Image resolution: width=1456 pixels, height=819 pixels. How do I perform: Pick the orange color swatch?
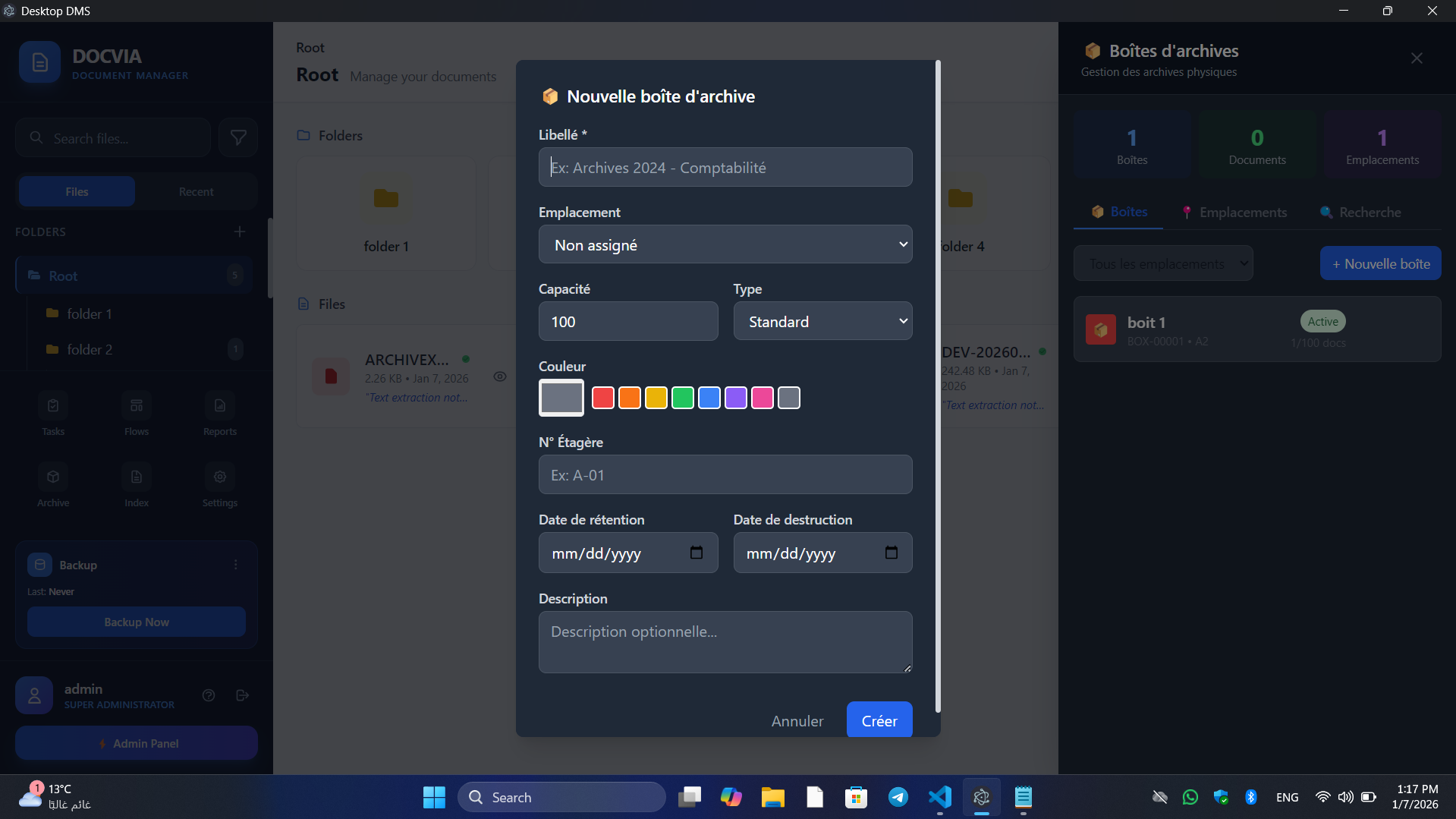[x=630, y=398]
